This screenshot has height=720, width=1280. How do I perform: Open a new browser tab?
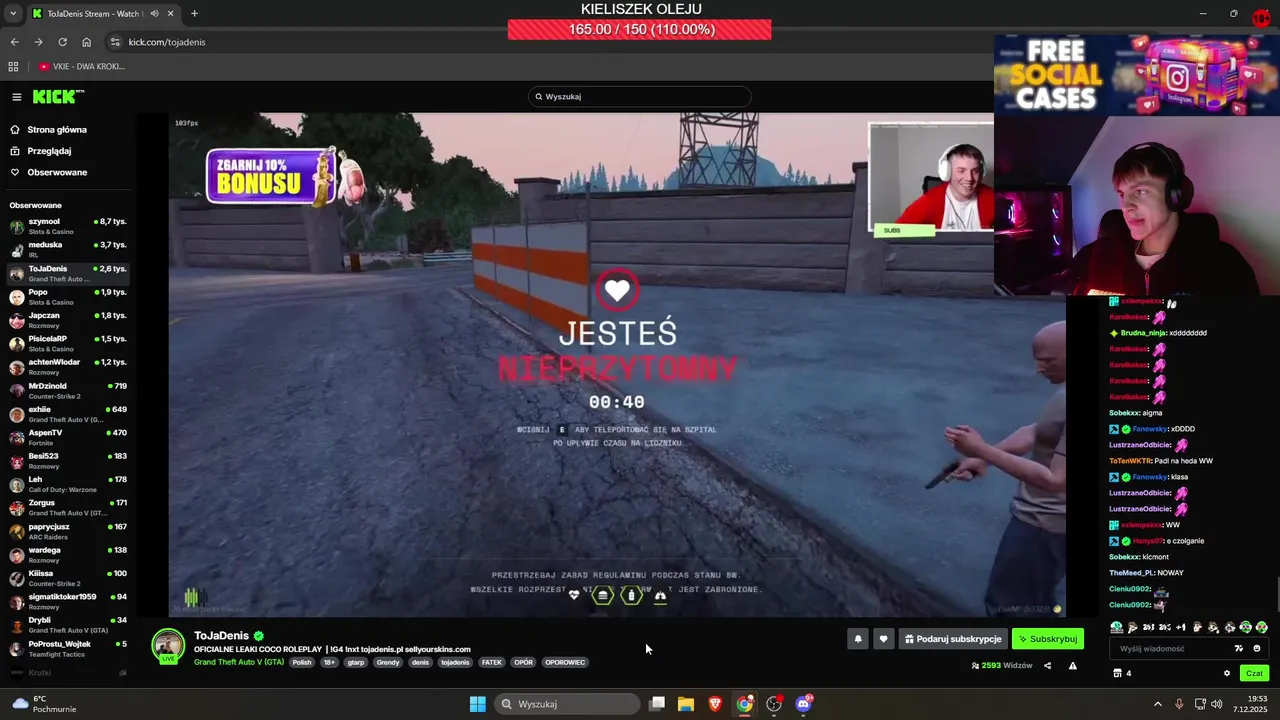click(194, 14)
